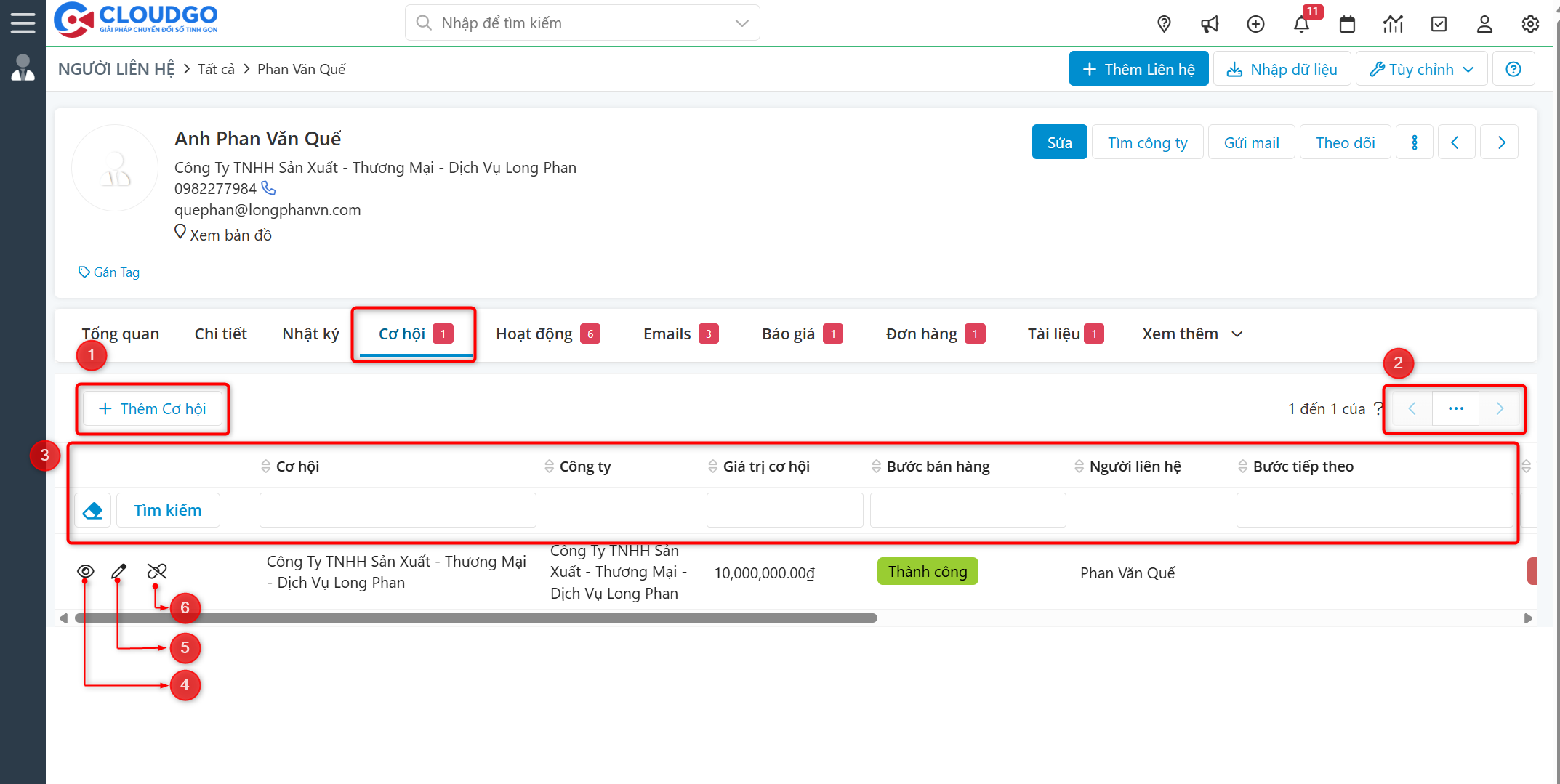Click the location pin icon in header
The width and height of the screenshot is (1560, 784).
point(1164,24)
